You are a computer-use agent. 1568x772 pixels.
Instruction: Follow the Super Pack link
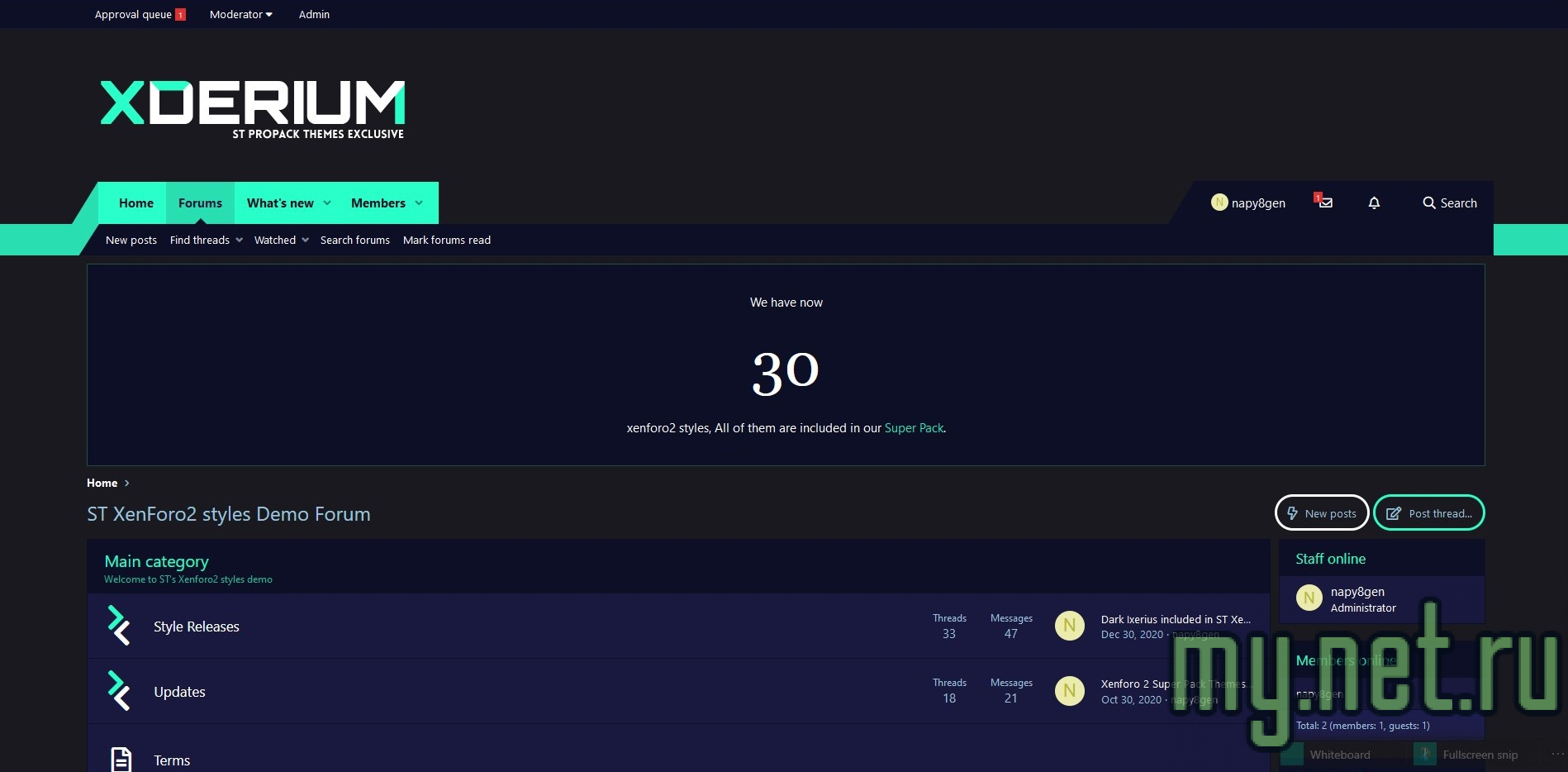pos(914,428)
